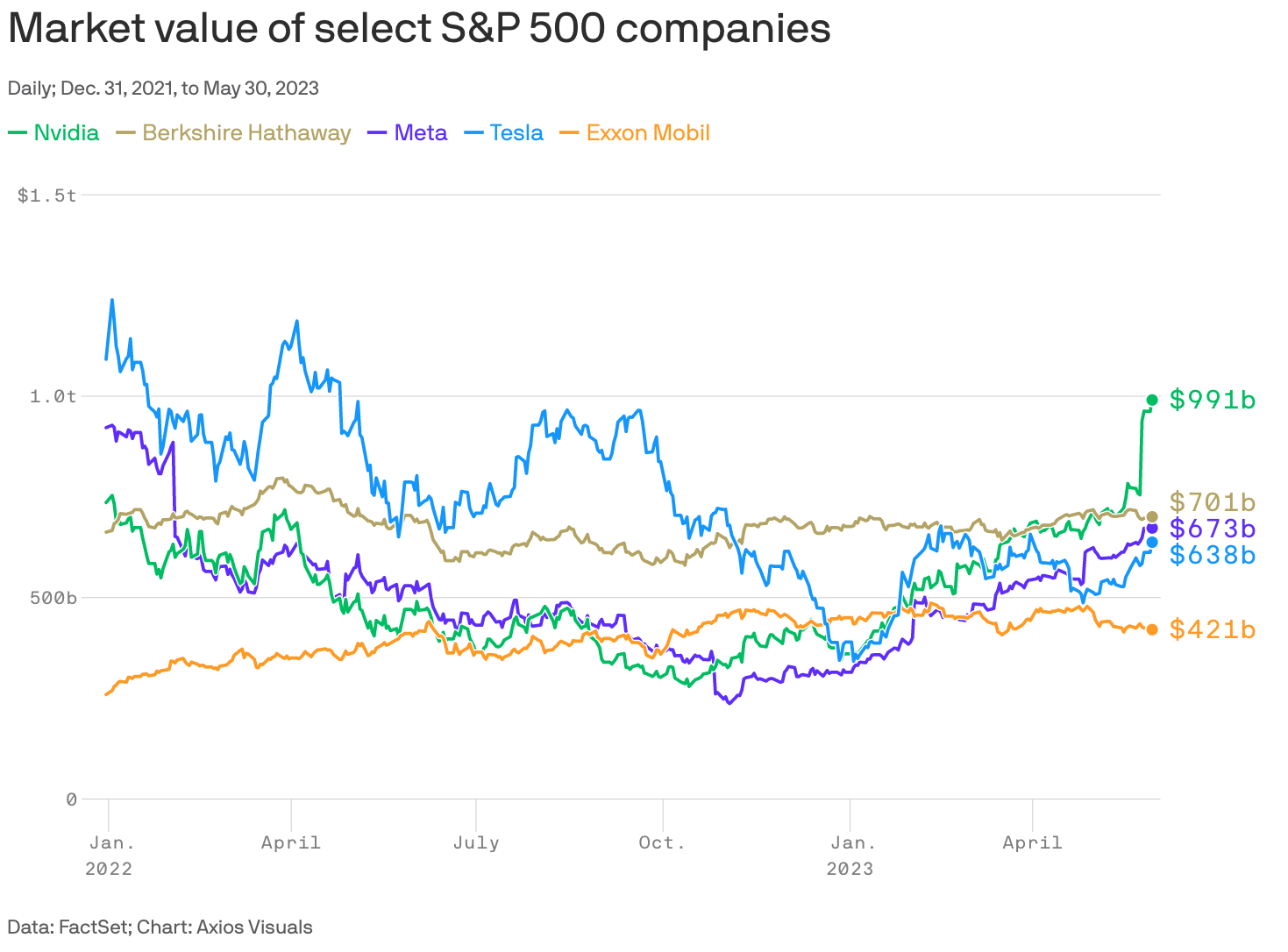Click the blue Tesla endpoint dot
Screen dimensions: 1288x952
[1152, 543]
